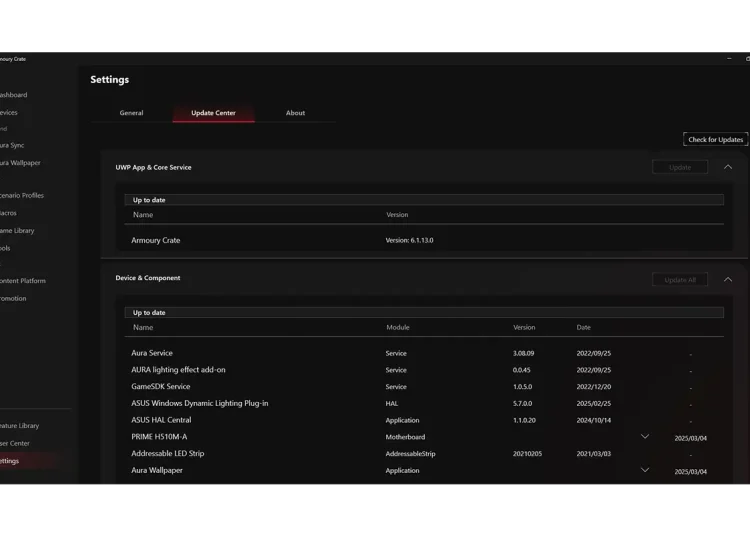Open Promotion in the sidebar
The image size is (750, 536).
tap(13, 298)
